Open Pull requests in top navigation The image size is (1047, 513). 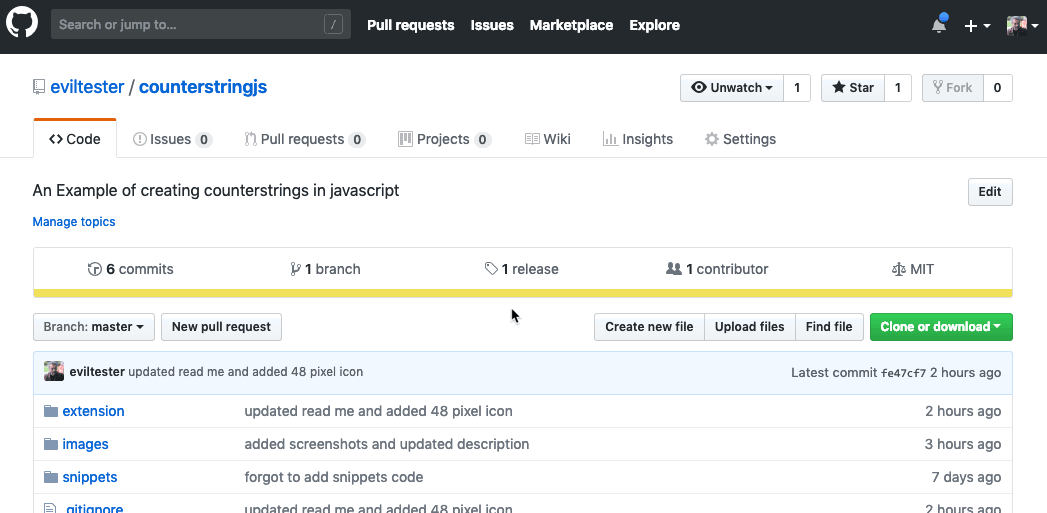click(x=411, y=25)
